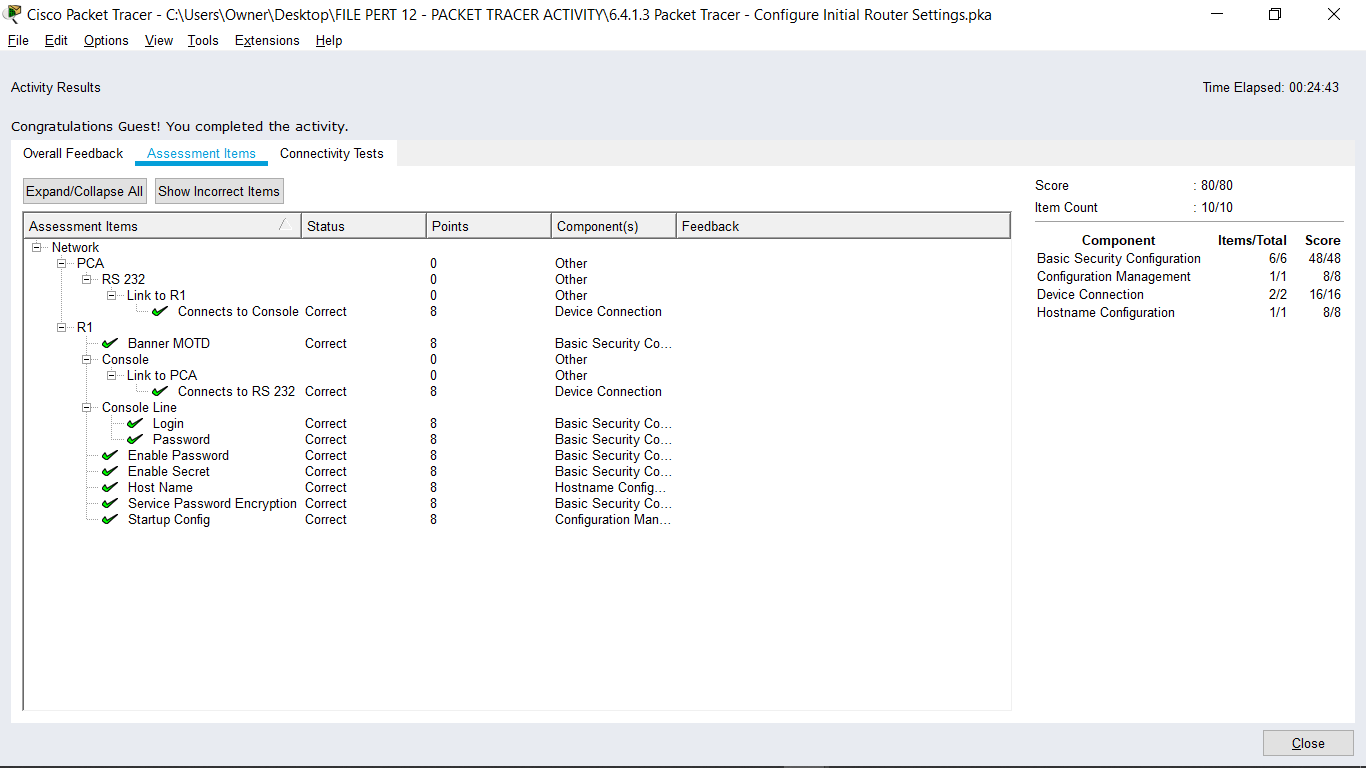The height and width of the screenshot is (768, 1366).
Task: Click the Close button at bottom
Action: (1308, 743)
